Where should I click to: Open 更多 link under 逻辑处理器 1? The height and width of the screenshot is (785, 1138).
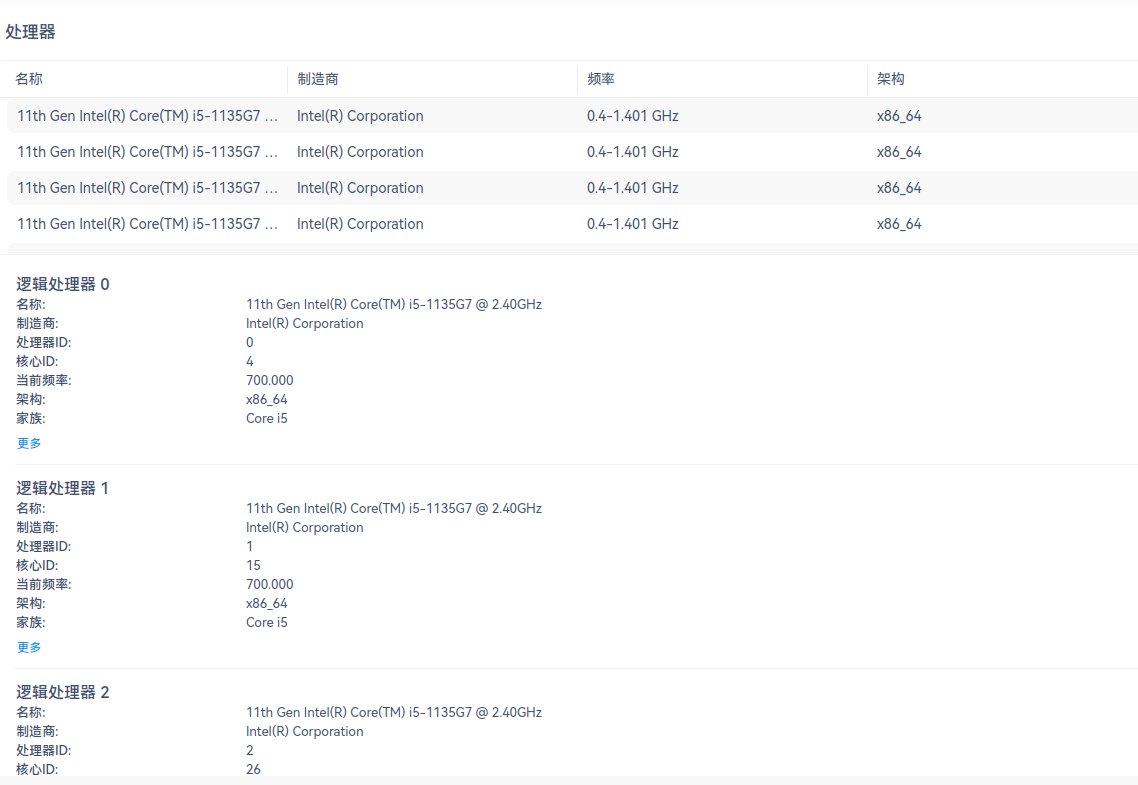(x=29, y=647)
